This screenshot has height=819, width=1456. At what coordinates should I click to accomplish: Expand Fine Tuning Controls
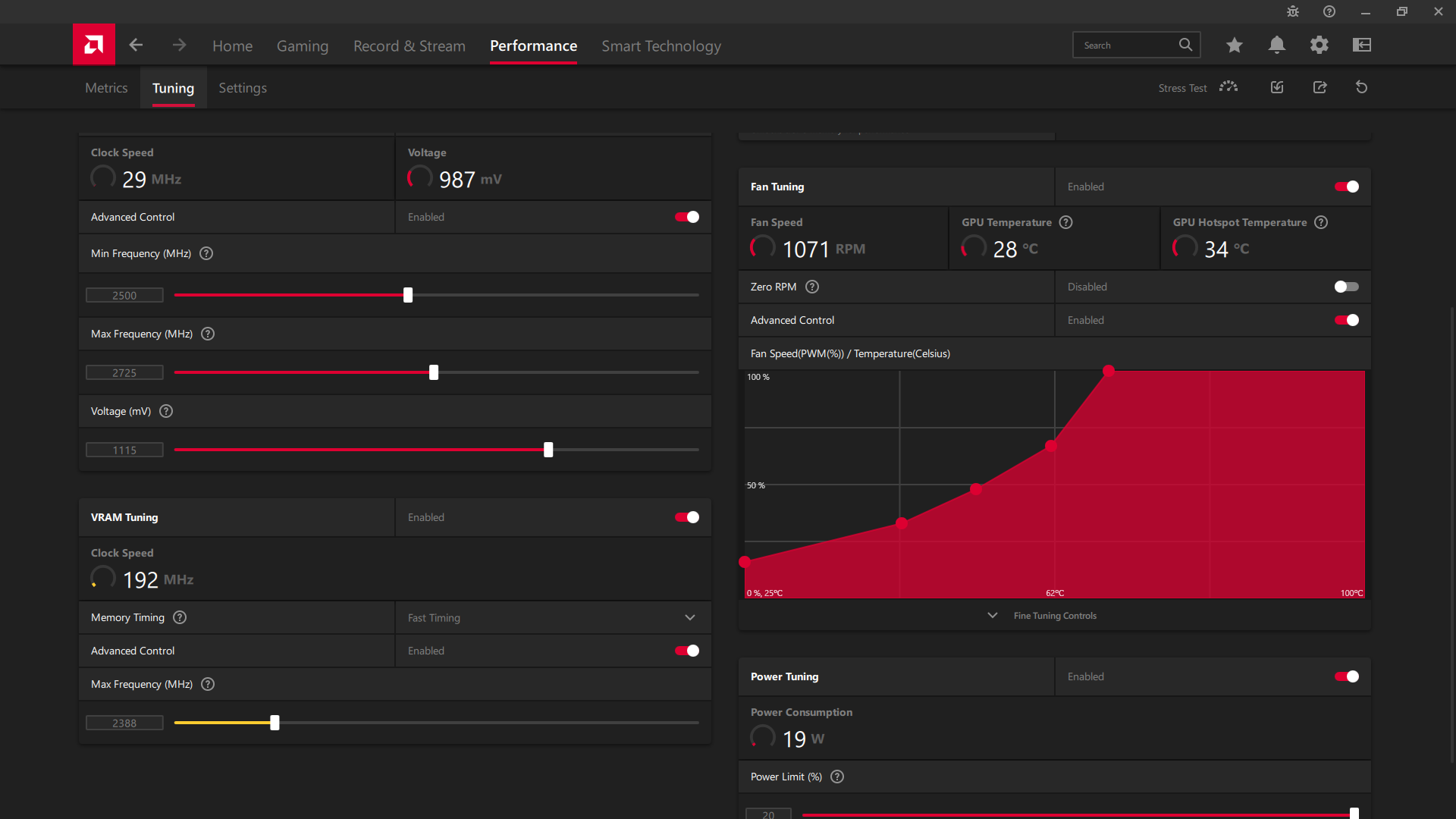pyautogui.click(x=1043, y=616)
